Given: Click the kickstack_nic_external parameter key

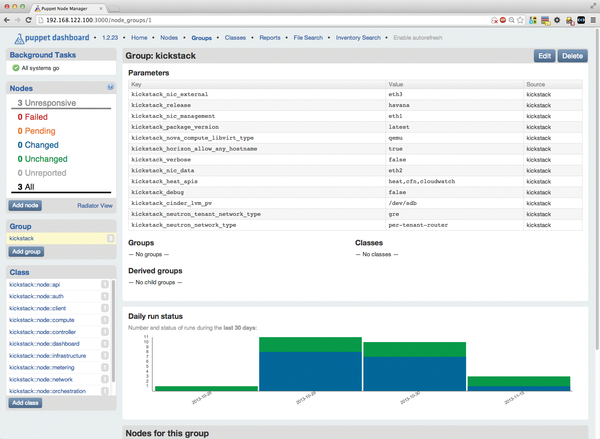Looking at the screenshot, I should [x=170, y=94].
